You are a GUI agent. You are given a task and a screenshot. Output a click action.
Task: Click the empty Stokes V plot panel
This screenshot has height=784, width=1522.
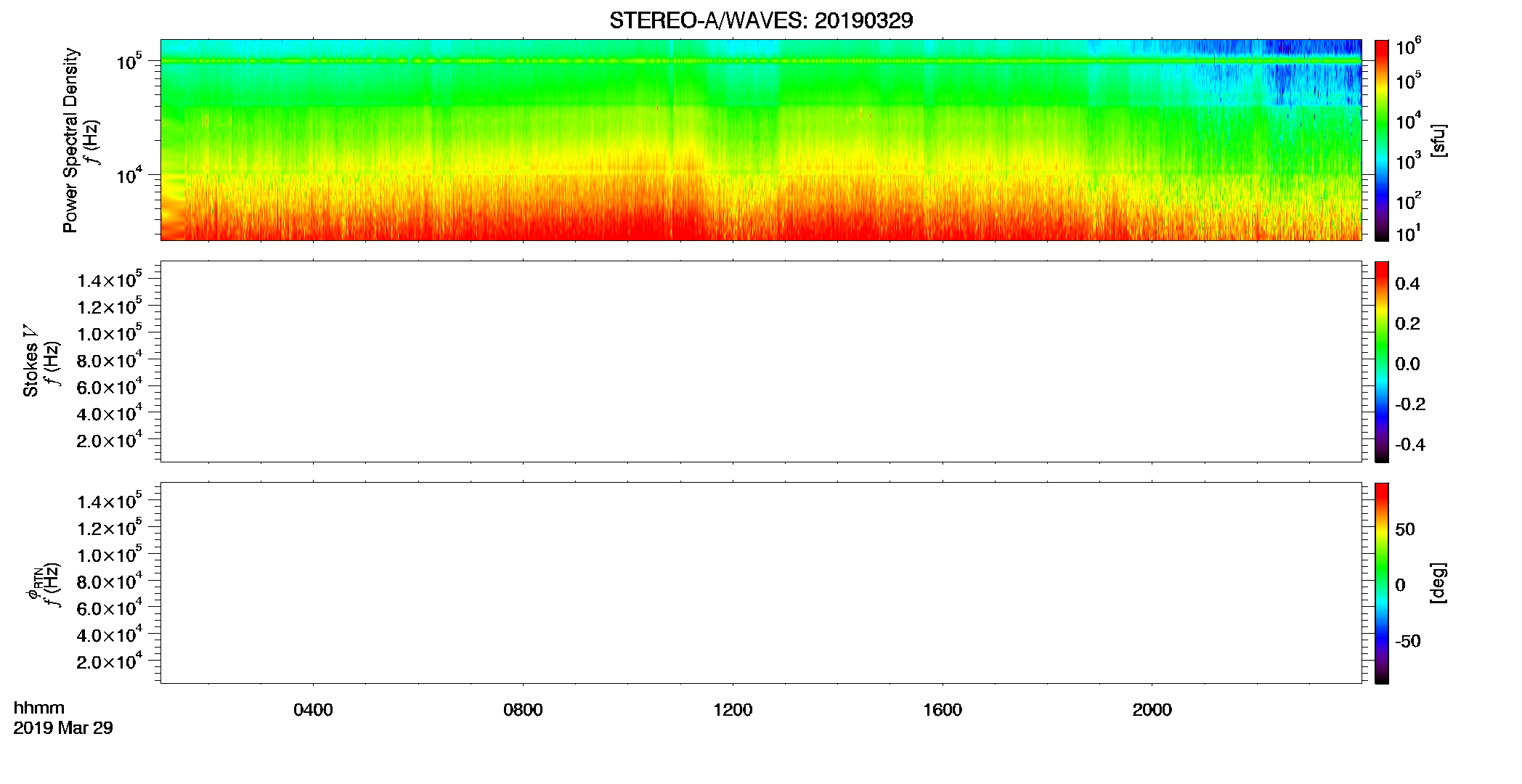coord(761,362)
